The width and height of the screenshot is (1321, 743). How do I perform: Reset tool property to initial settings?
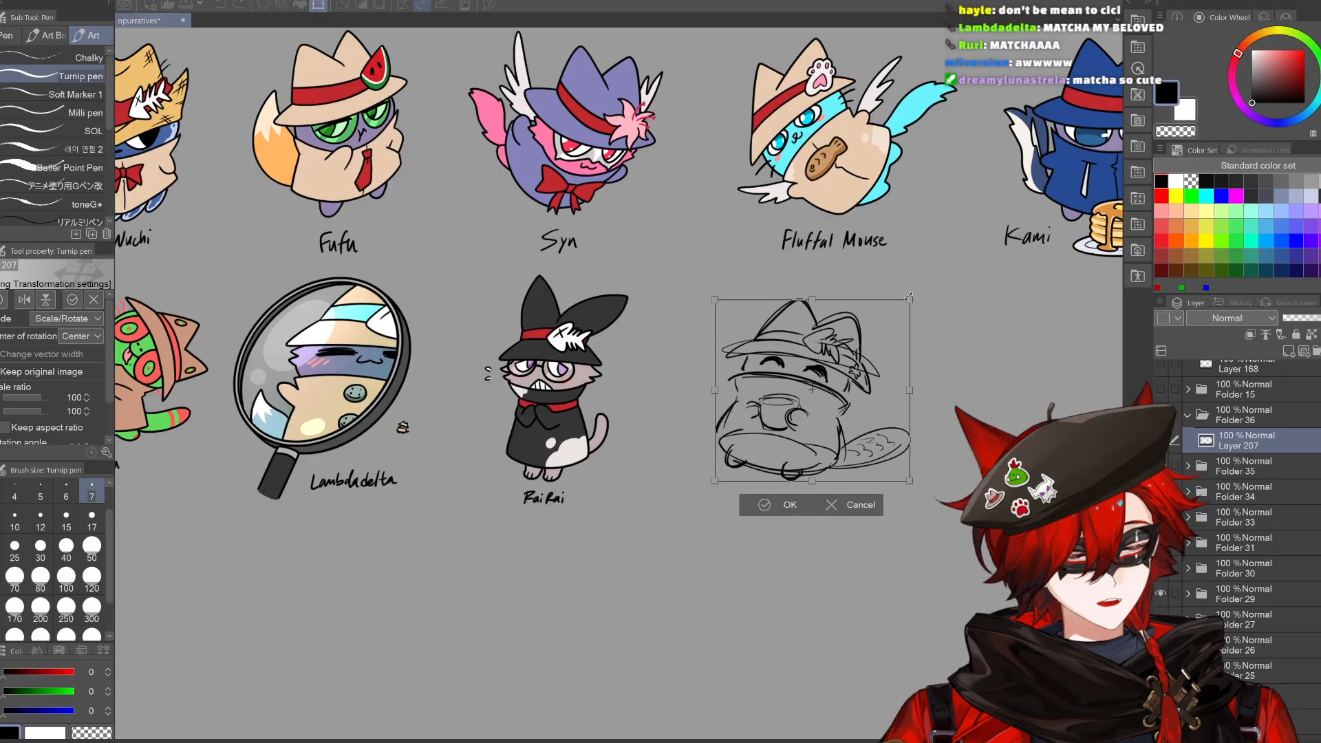click(91, 452)
